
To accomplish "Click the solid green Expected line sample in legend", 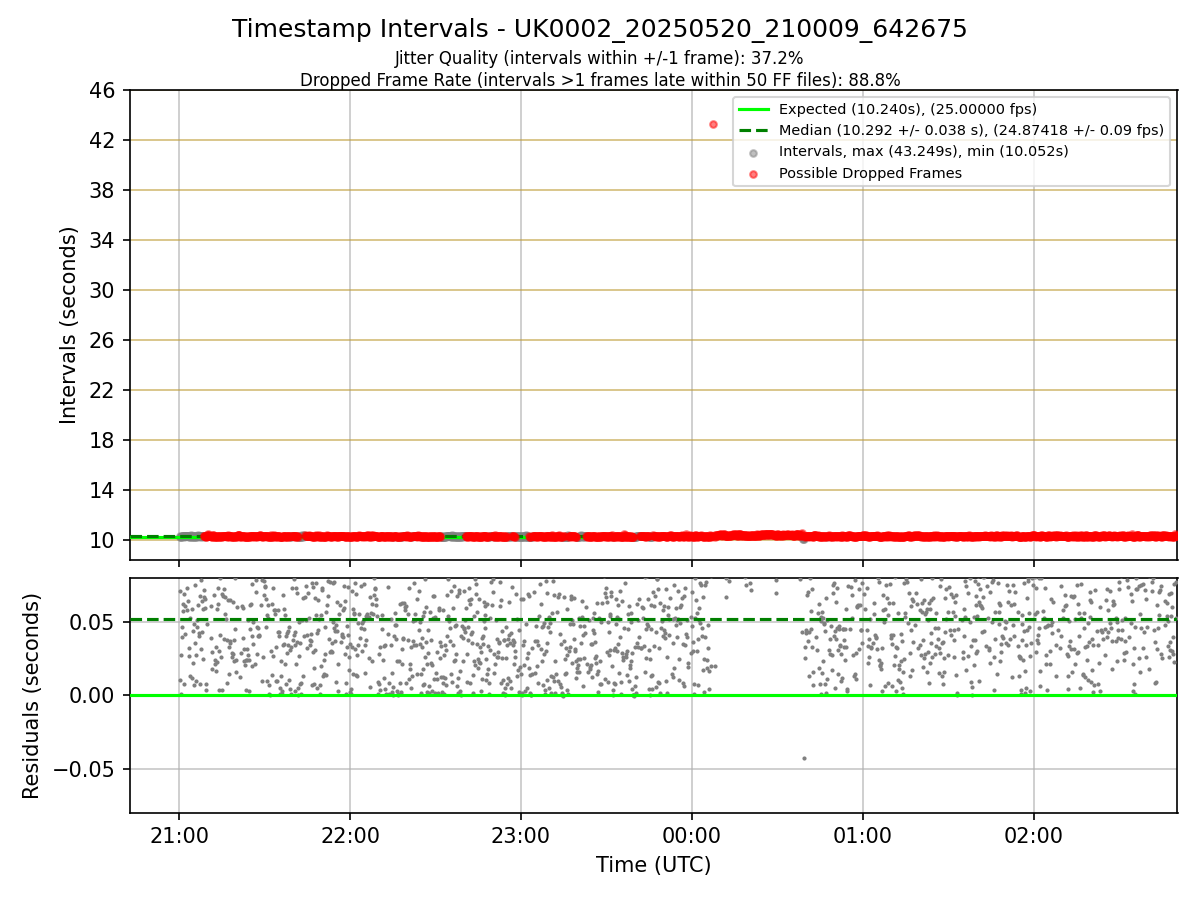I will tap(754, 109).
